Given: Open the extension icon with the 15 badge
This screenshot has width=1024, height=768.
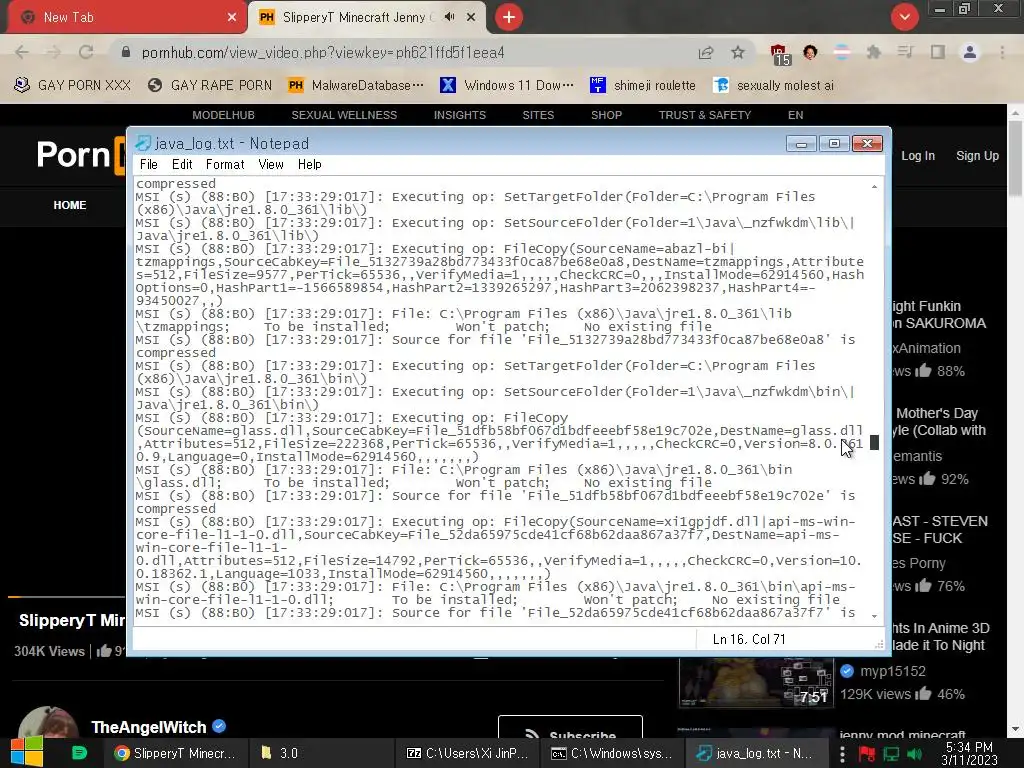Looking at the screenshot, I should (779, 54).
